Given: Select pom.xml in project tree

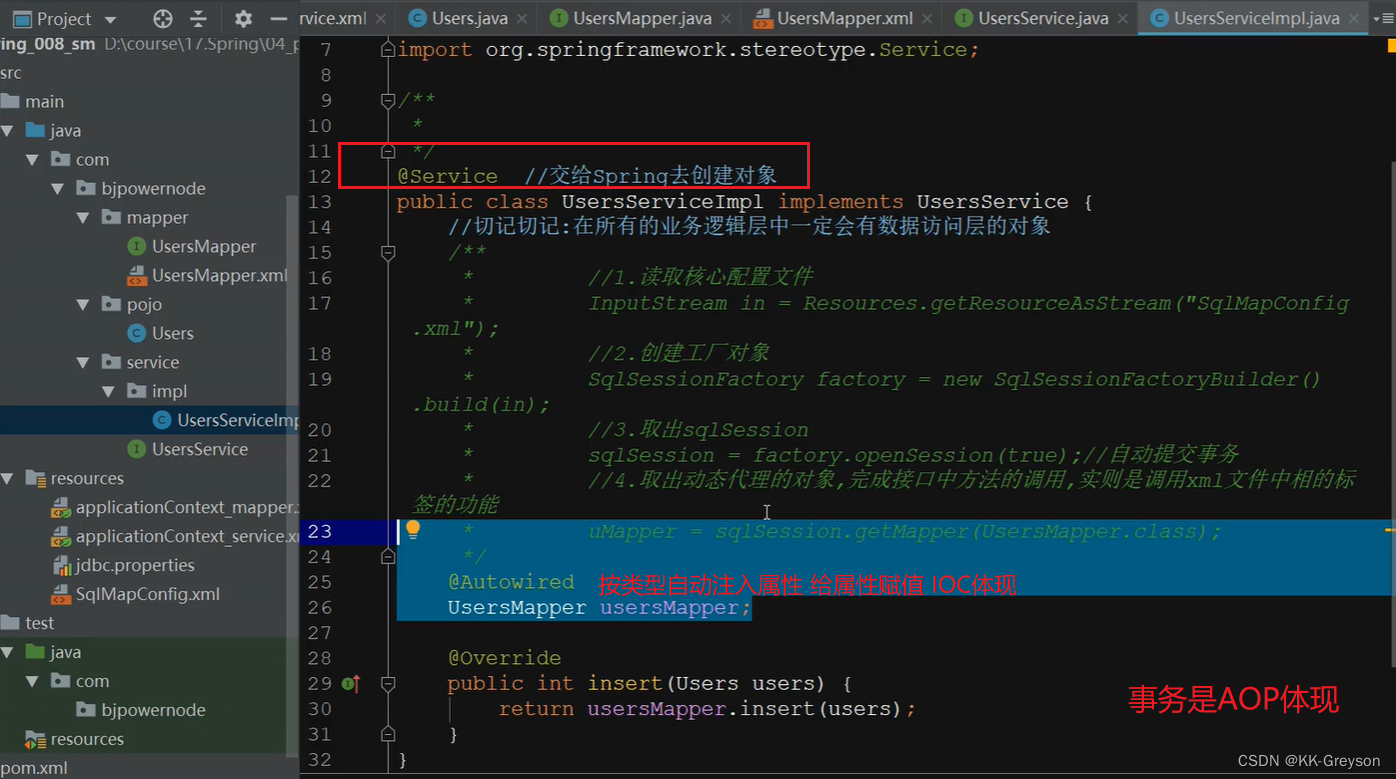Looking at the screenshot, I should (34, 768).
